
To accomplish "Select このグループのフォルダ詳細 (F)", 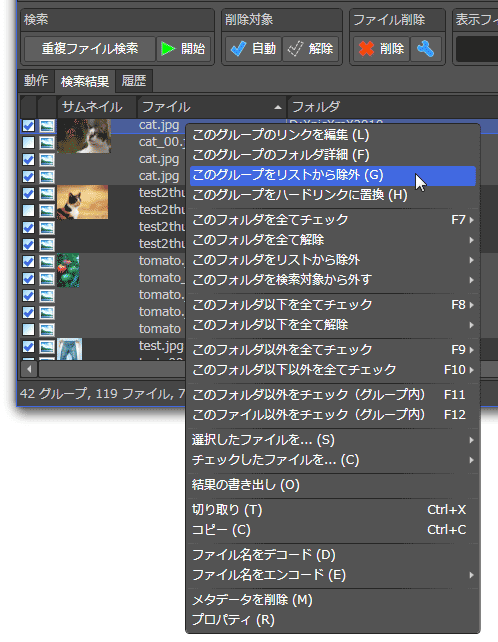I will 333,155.
